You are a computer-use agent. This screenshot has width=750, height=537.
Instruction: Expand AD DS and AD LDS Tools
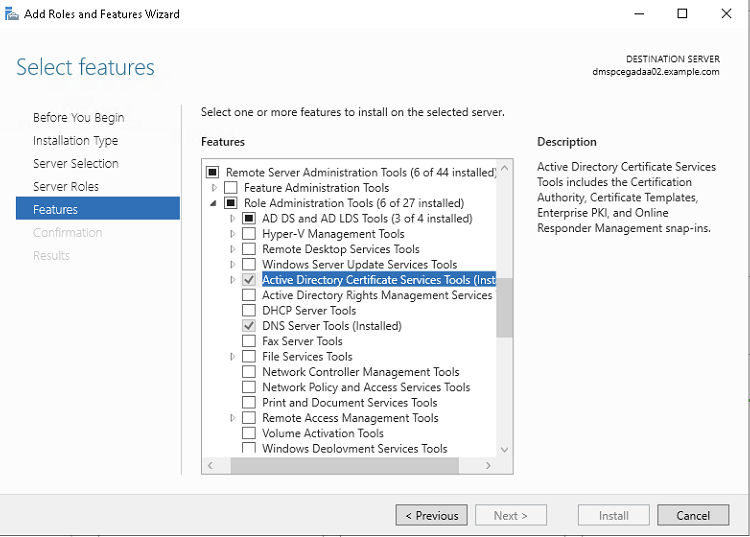point(233,219)
